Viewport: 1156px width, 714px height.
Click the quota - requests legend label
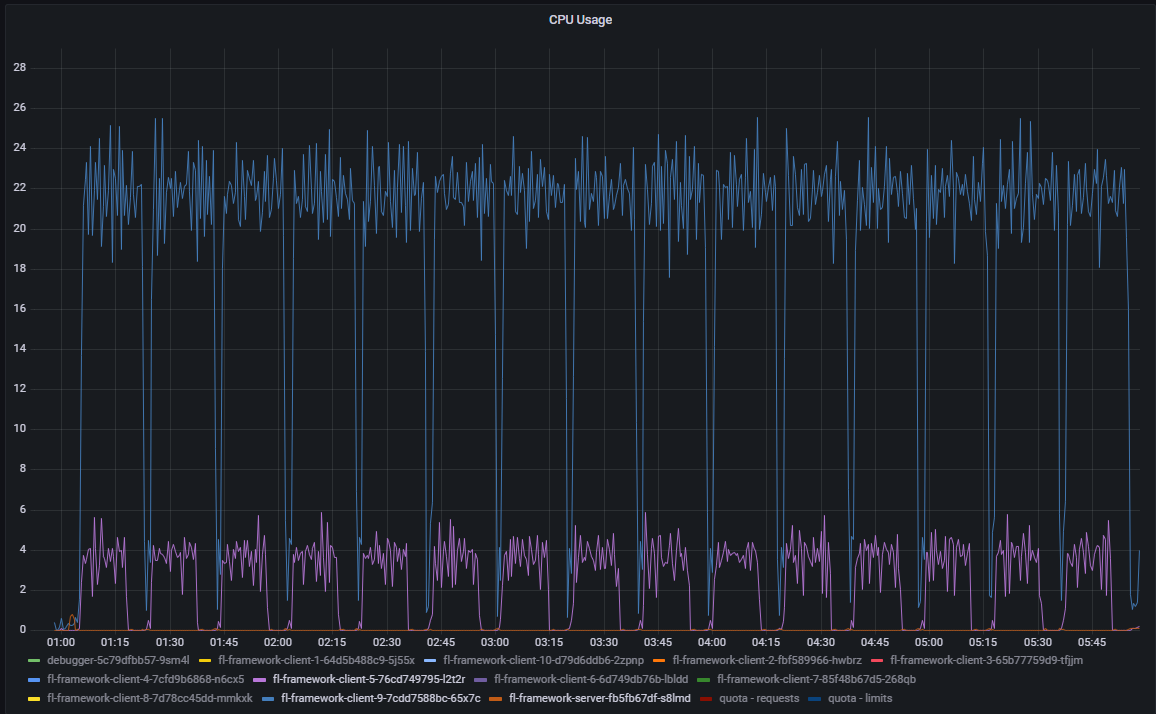click(x=761, y=698)
